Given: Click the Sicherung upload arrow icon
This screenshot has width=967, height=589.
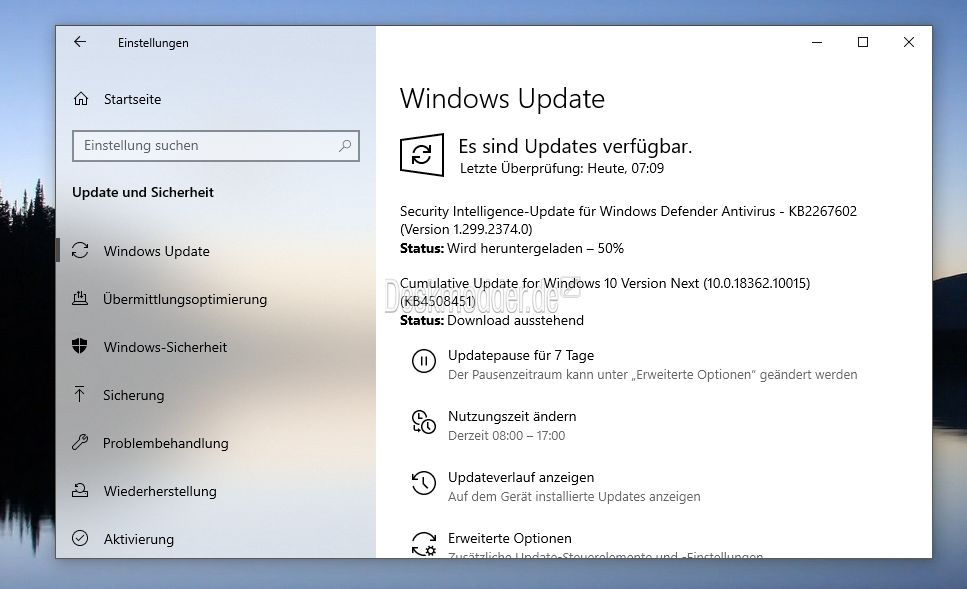Looking at the screenshot, I should 80,394.
